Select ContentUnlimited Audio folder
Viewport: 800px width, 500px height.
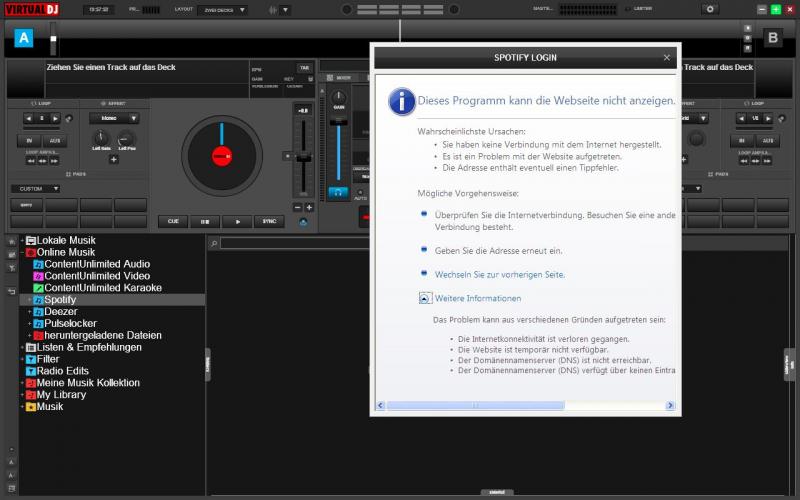click(92, 264)
